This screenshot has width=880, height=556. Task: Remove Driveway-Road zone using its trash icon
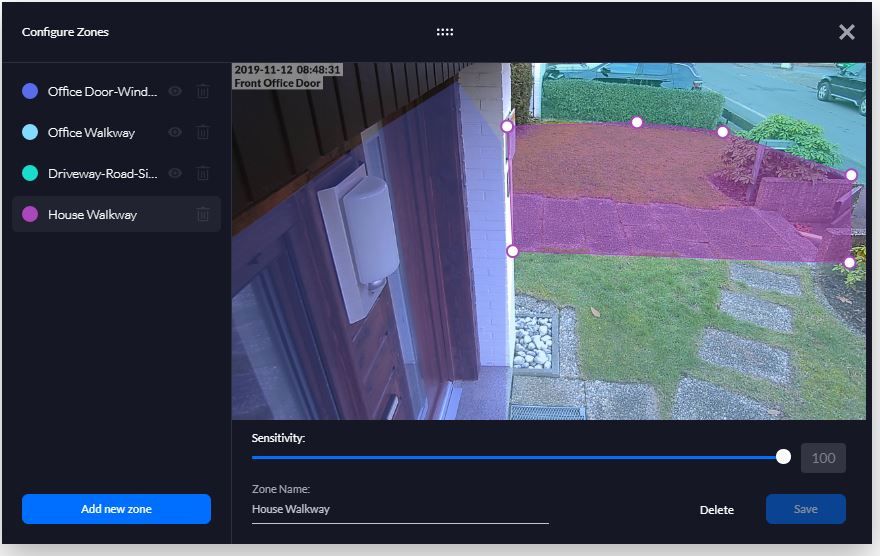(203, 173)
